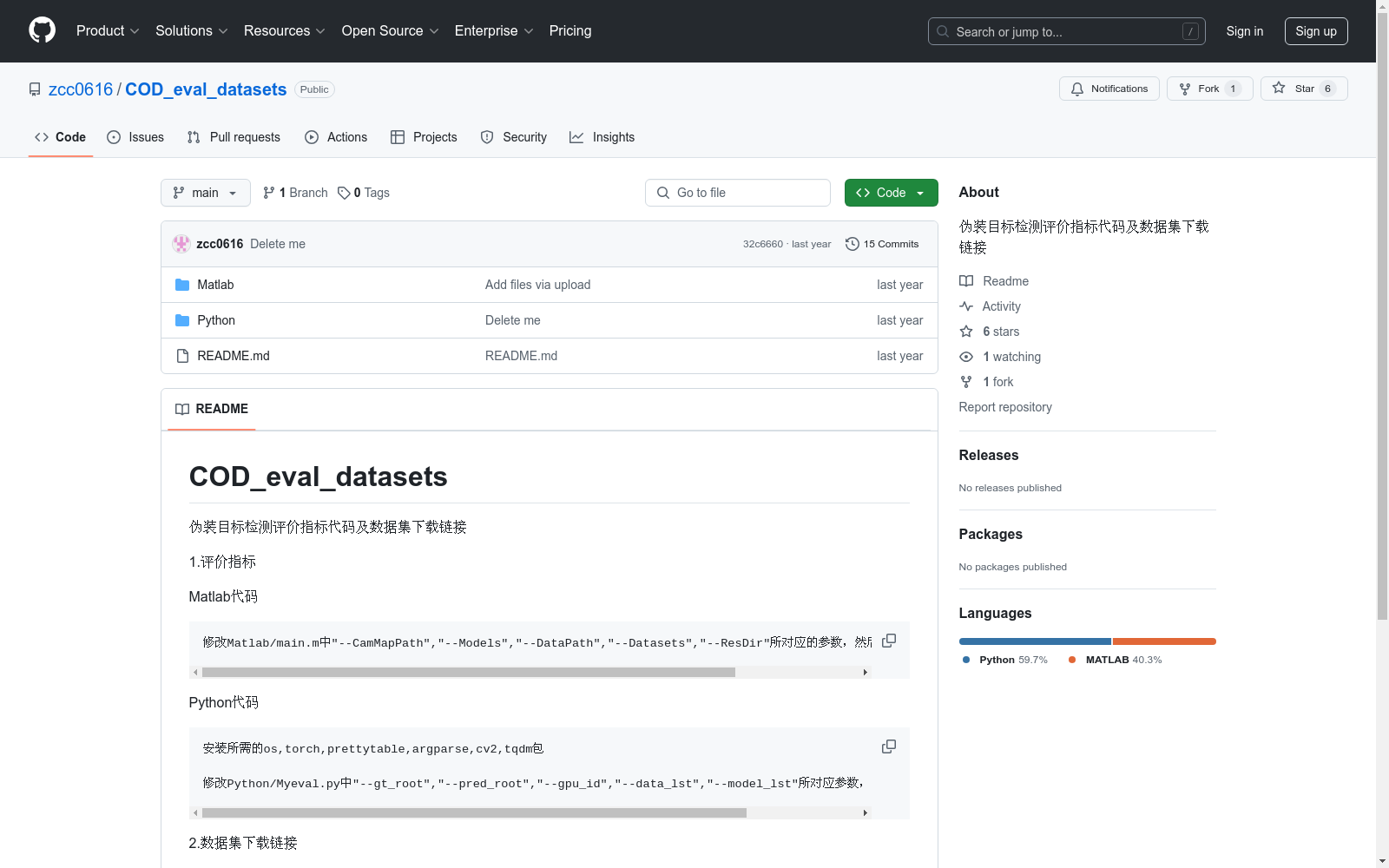
Task: Copy the Matlab code snippet
Action: [888, 641]
